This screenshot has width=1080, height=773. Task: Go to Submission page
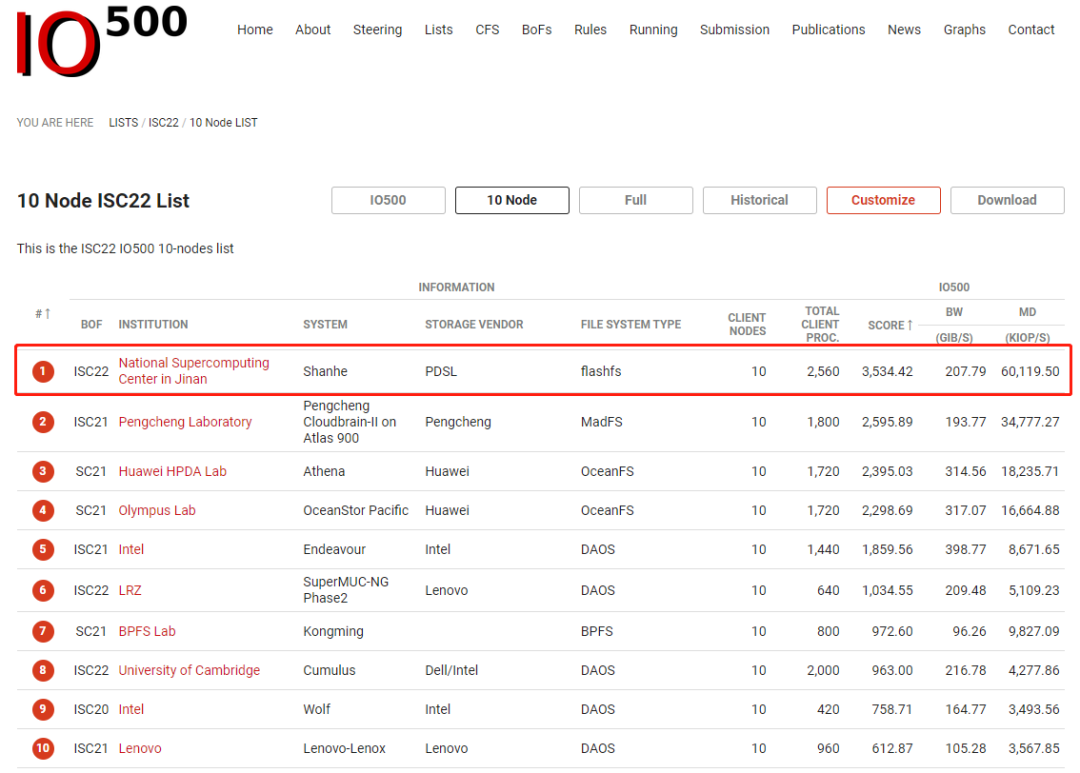click(x=734, y=30)
